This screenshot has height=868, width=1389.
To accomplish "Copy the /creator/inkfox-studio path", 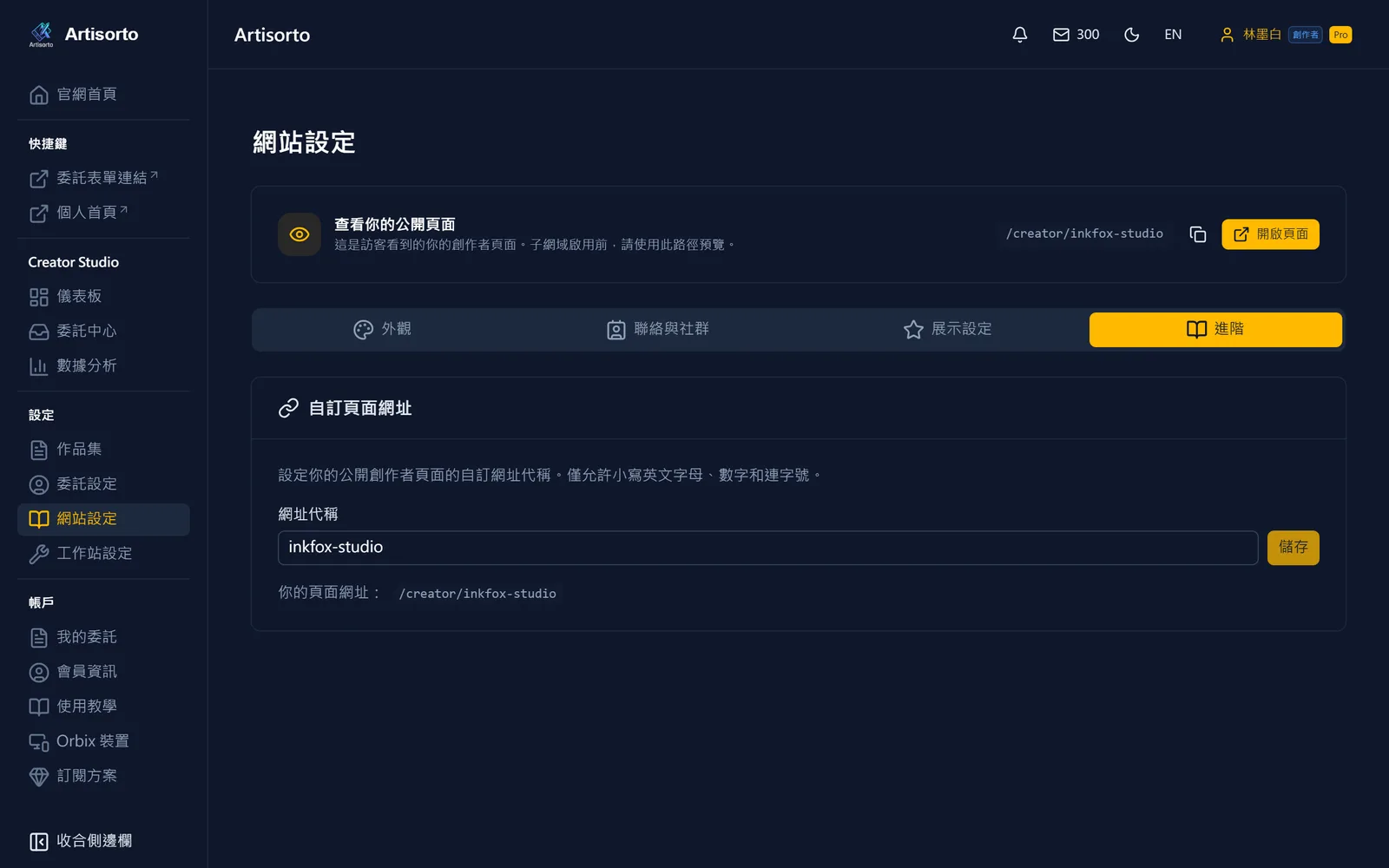I will tap(1198, 234).
